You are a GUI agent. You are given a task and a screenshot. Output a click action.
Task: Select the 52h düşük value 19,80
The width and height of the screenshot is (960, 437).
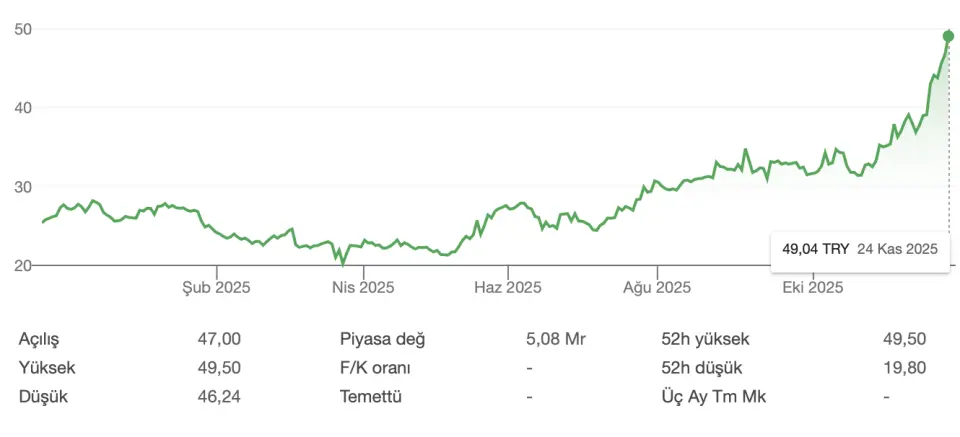pos(905,368)
